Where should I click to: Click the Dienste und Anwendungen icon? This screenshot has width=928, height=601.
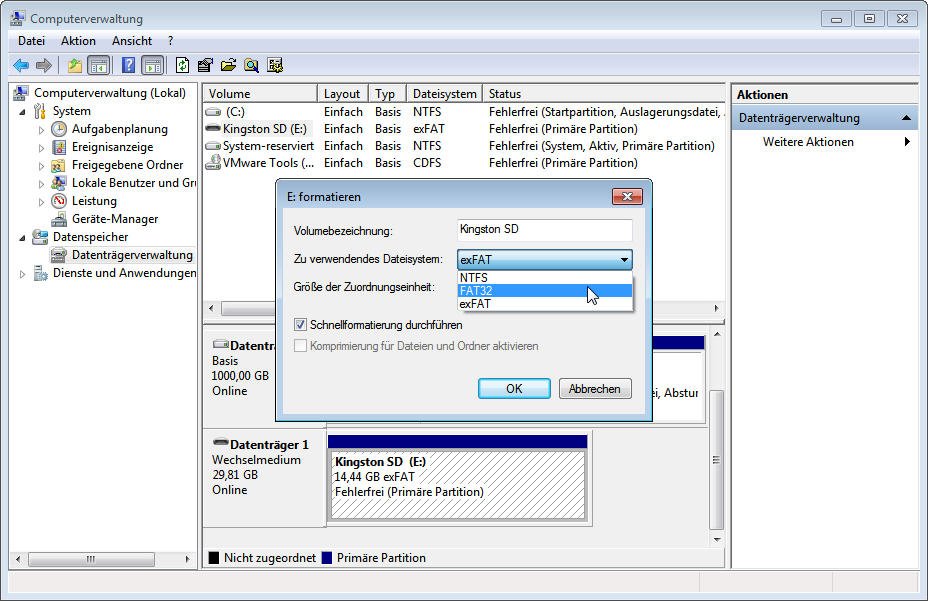click(x=40, y=273)
